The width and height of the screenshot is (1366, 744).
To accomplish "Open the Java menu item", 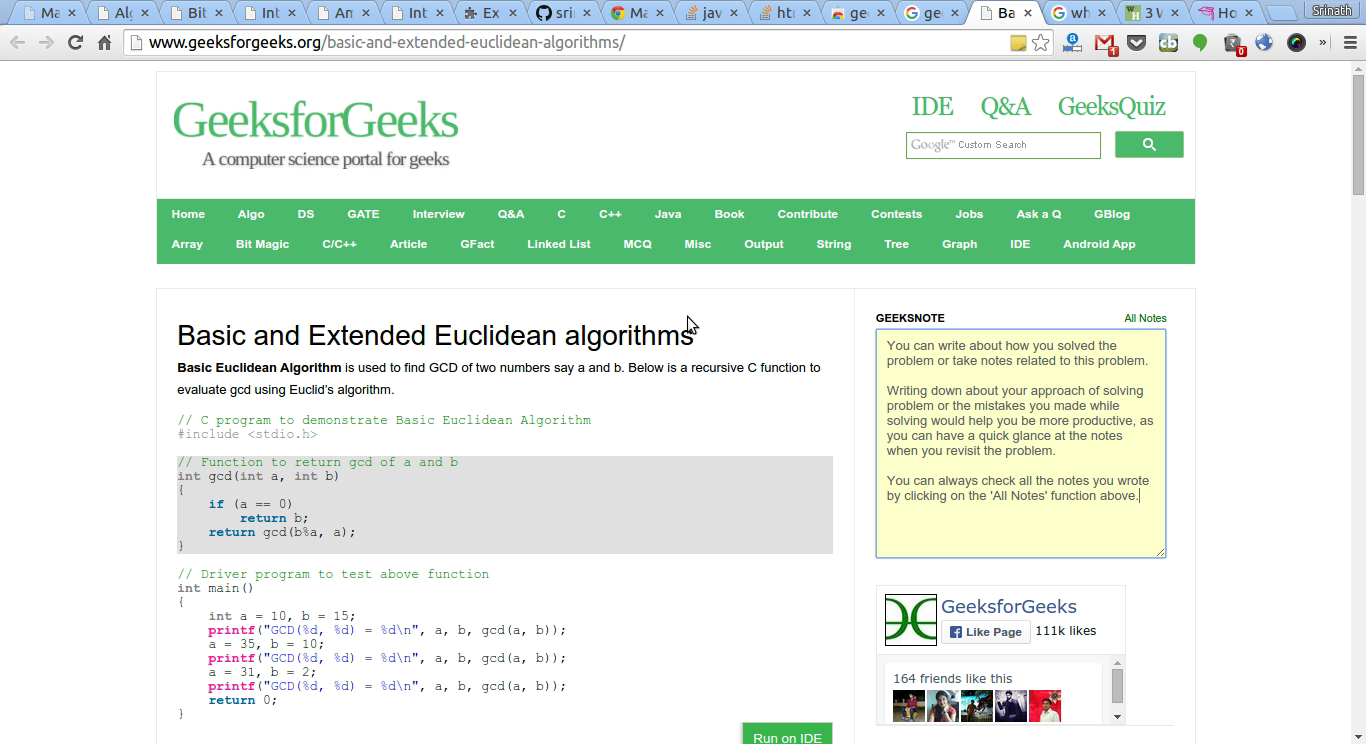I will (668, 214).
